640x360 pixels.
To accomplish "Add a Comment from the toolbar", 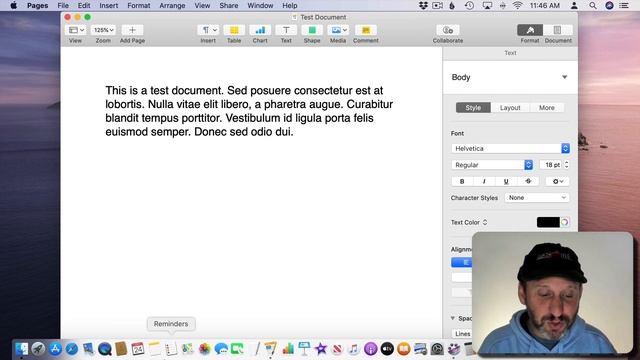I will [366, 30].
